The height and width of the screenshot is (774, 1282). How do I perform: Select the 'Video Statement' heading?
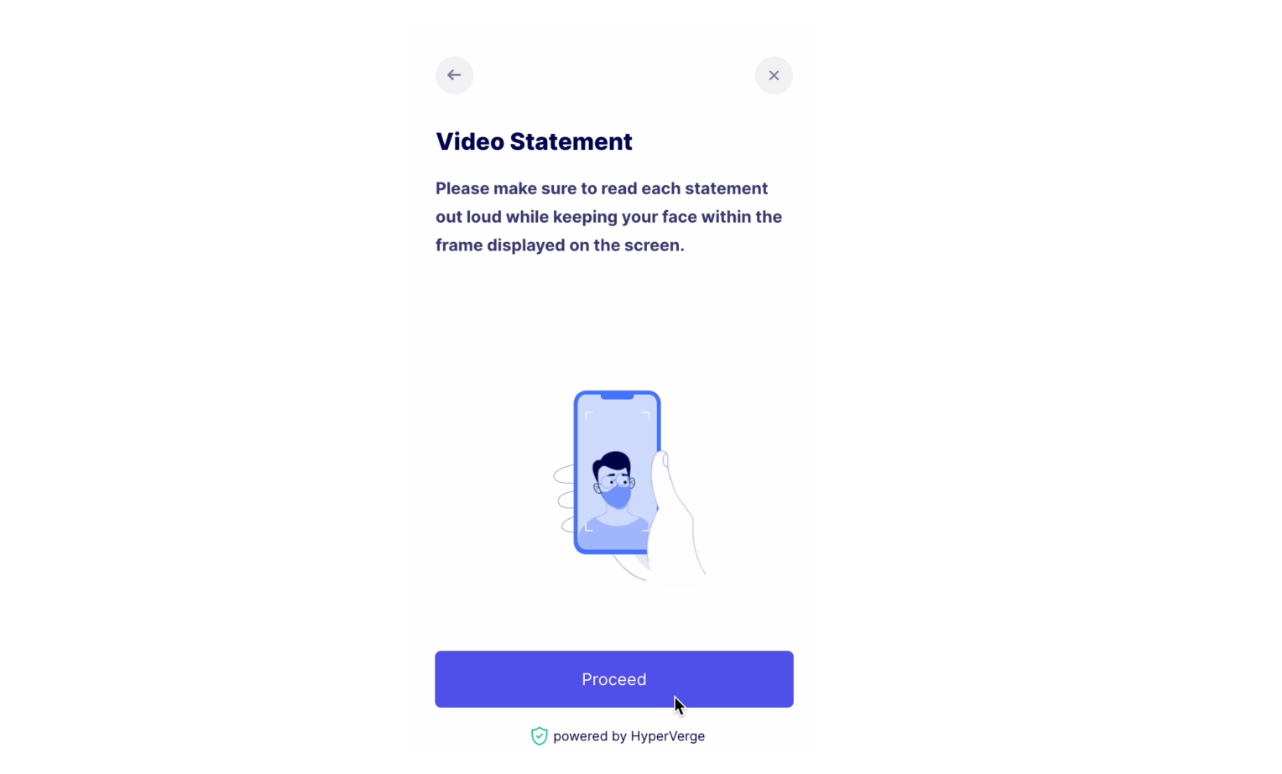534,142
